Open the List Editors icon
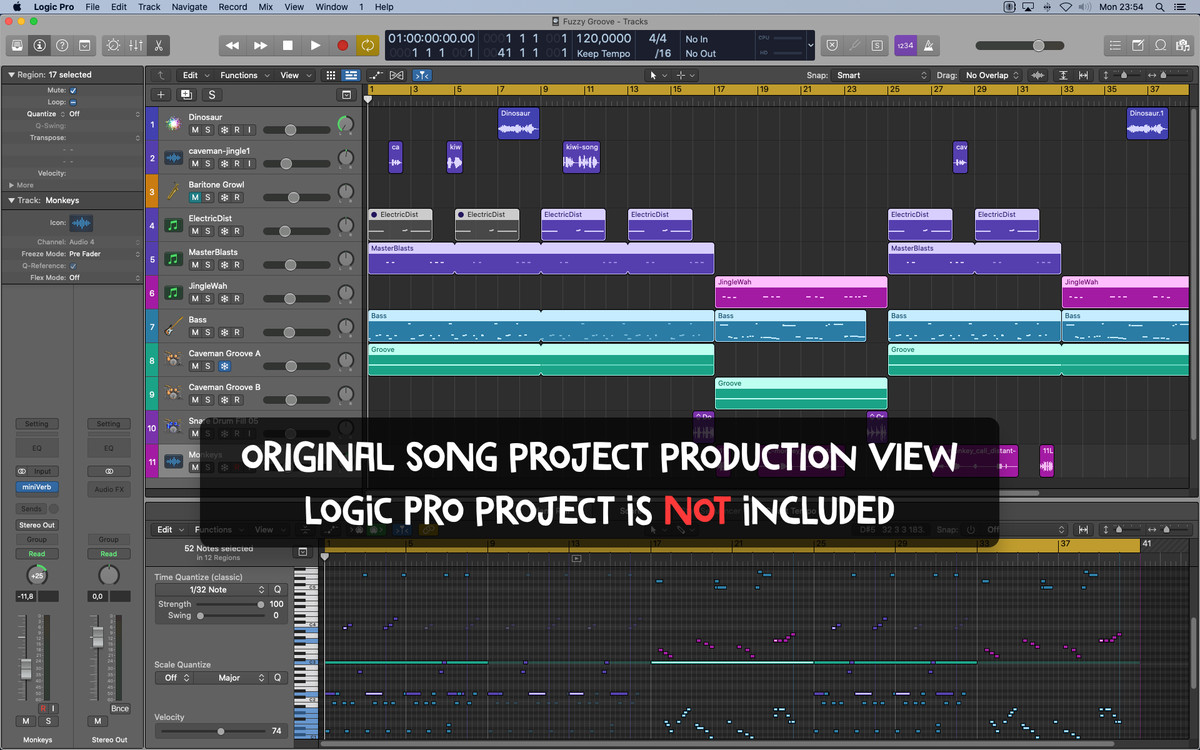Viewport: 1200px width, 750px height. pos(1115,45)
